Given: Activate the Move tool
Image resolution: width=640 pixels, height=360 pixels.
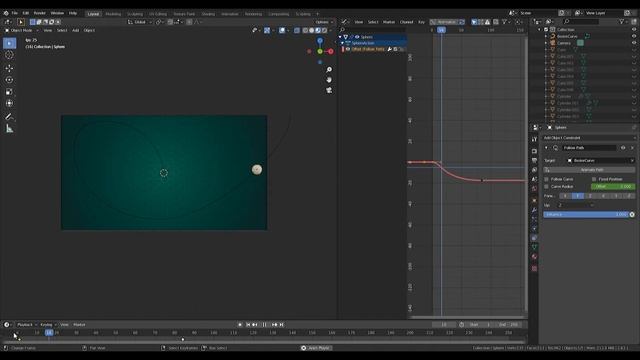Looking at the screenshot, I should [9, 68].
